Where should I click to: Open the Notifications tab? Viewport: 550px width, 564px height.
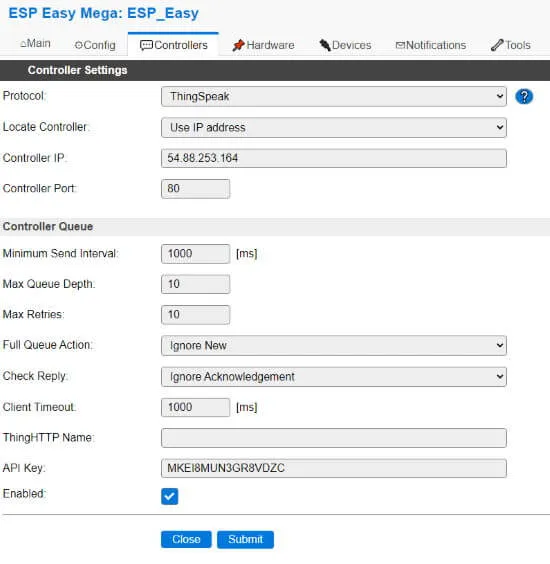(x=431, y=45)
